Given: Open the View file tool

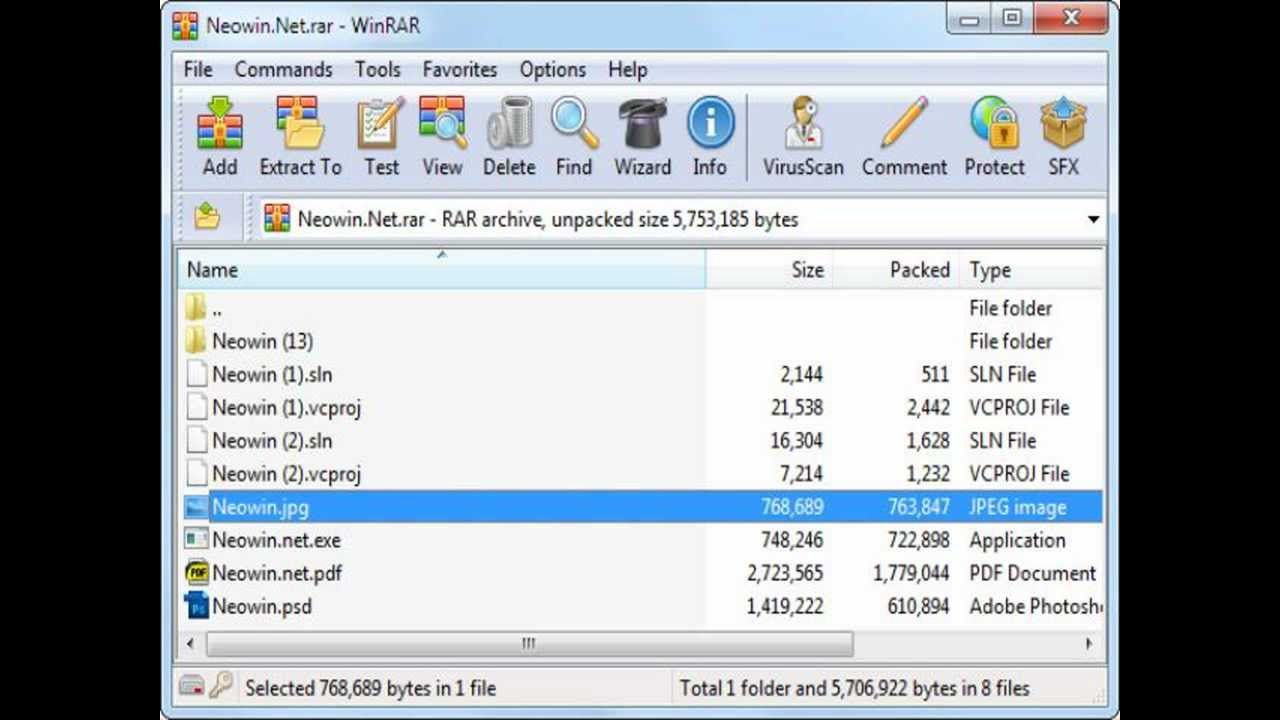Looking at the screenshot, I should pyautogui.click(x=442, y=125).
